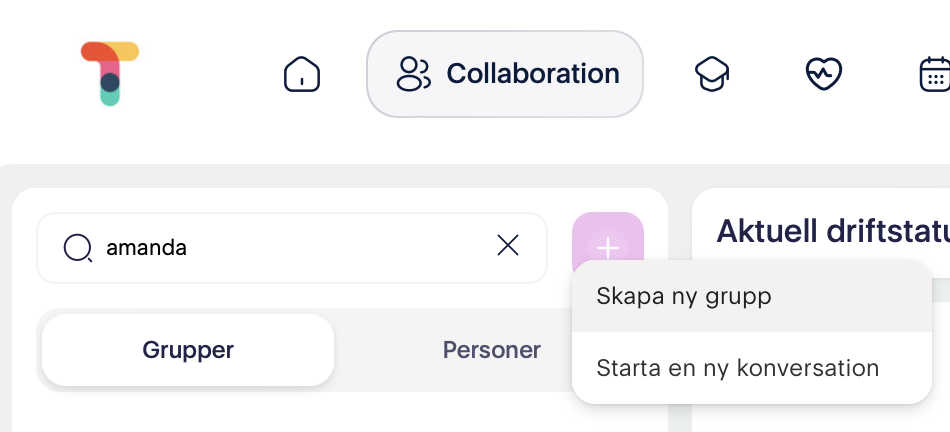Switch to the Grupper tab

point(188,350)
